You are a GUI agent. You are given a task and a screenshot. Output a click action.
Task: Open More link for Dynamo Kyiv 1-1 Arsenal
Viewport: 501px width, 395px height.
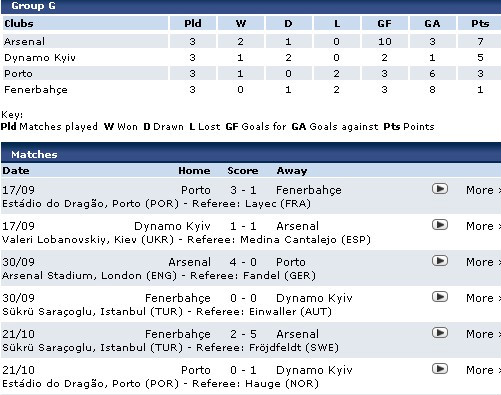[483, 226]
